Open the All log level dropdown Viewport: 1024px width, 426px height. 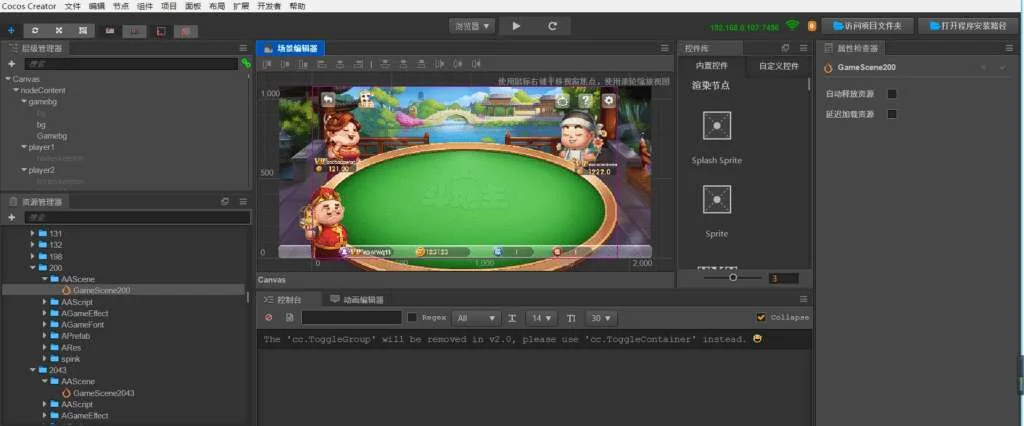[476, 318]
